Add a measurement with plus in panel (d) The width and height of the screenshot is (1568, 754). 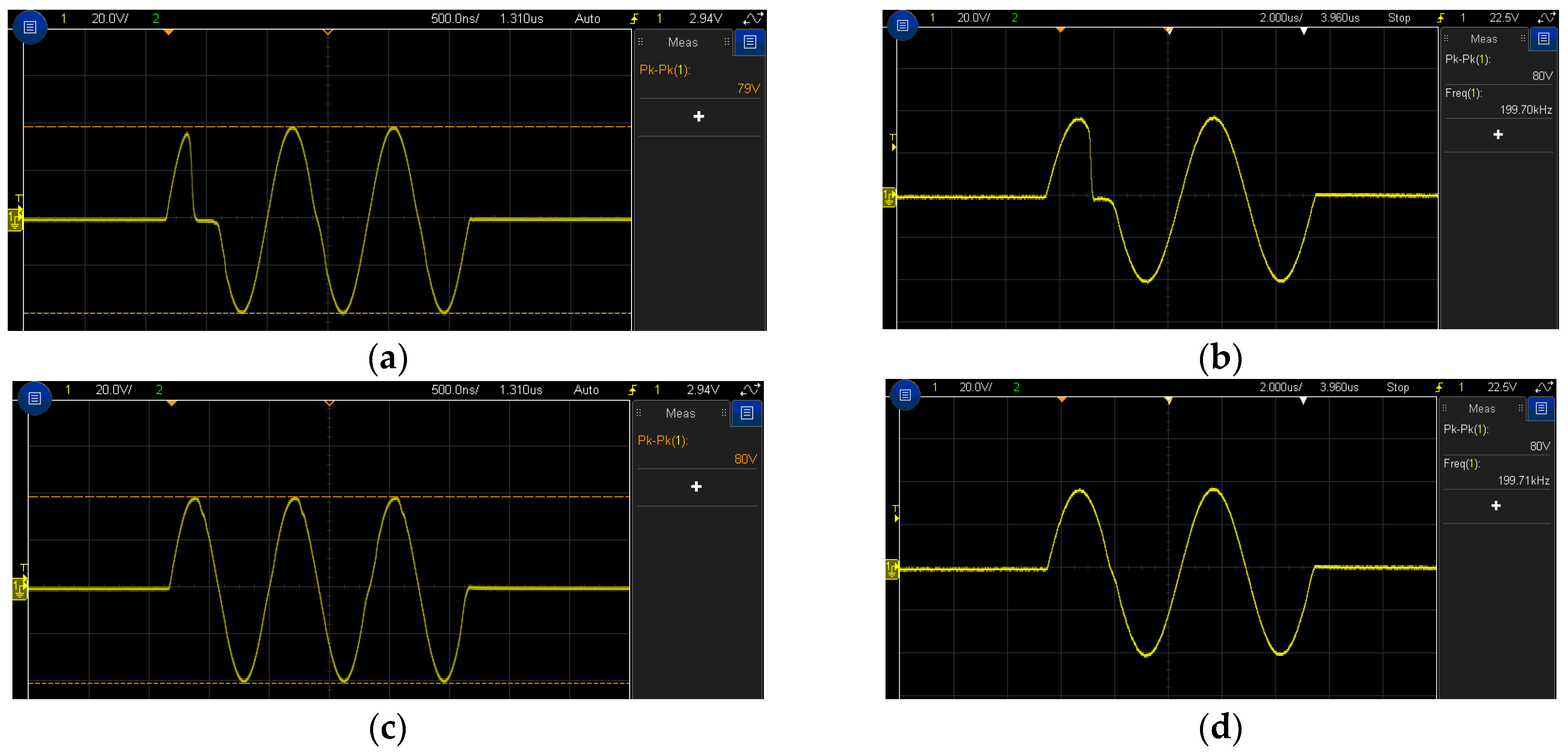[1496, 505]
